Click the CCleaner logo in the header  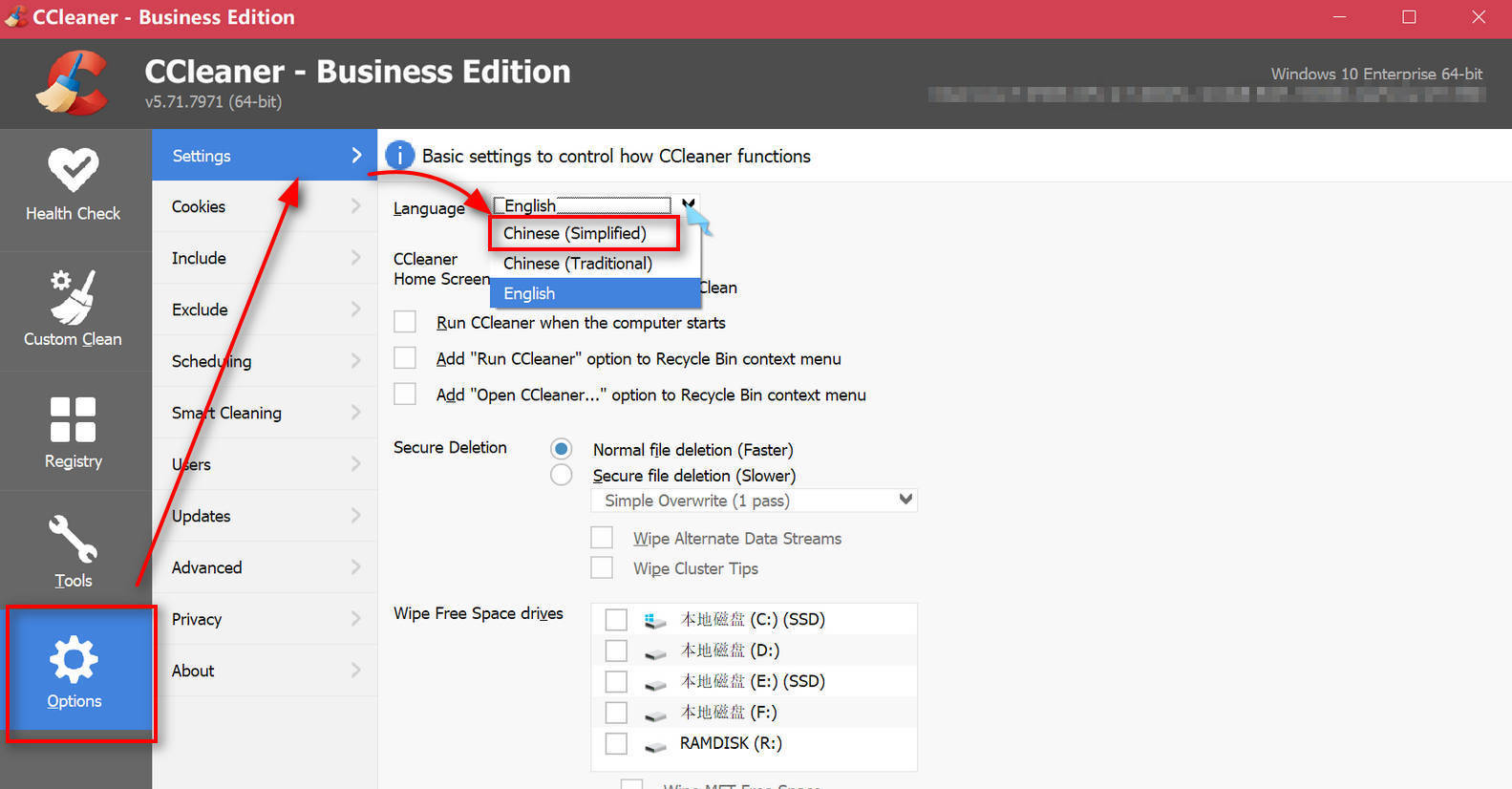coord(73,83)
